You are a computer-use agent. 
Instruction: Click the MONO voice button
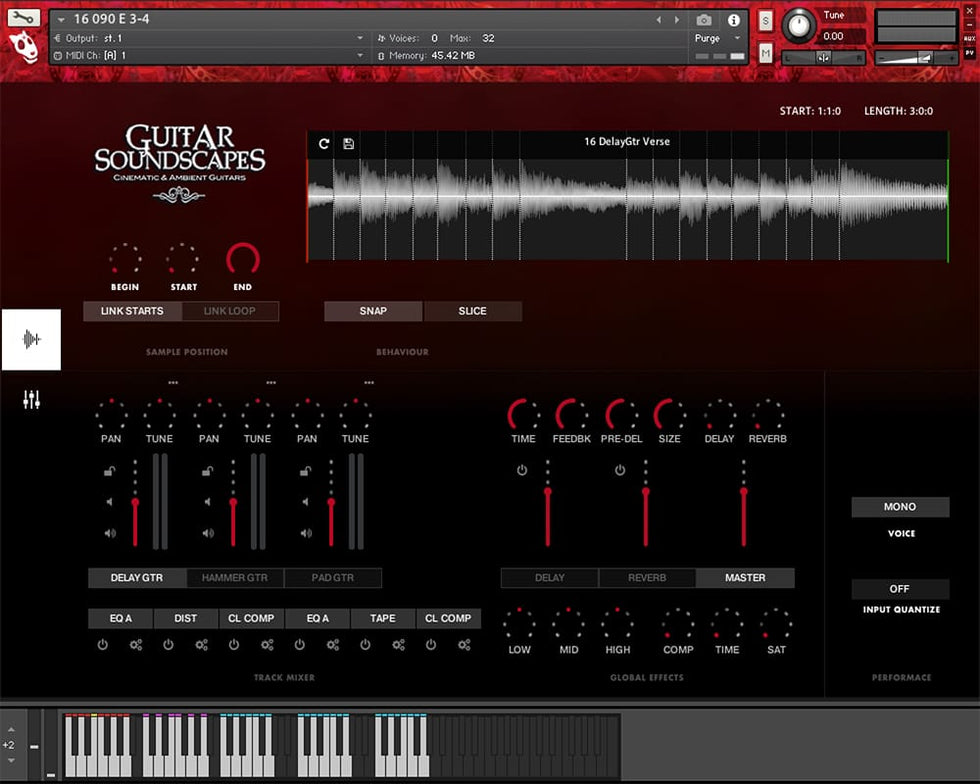click(900, 507)
